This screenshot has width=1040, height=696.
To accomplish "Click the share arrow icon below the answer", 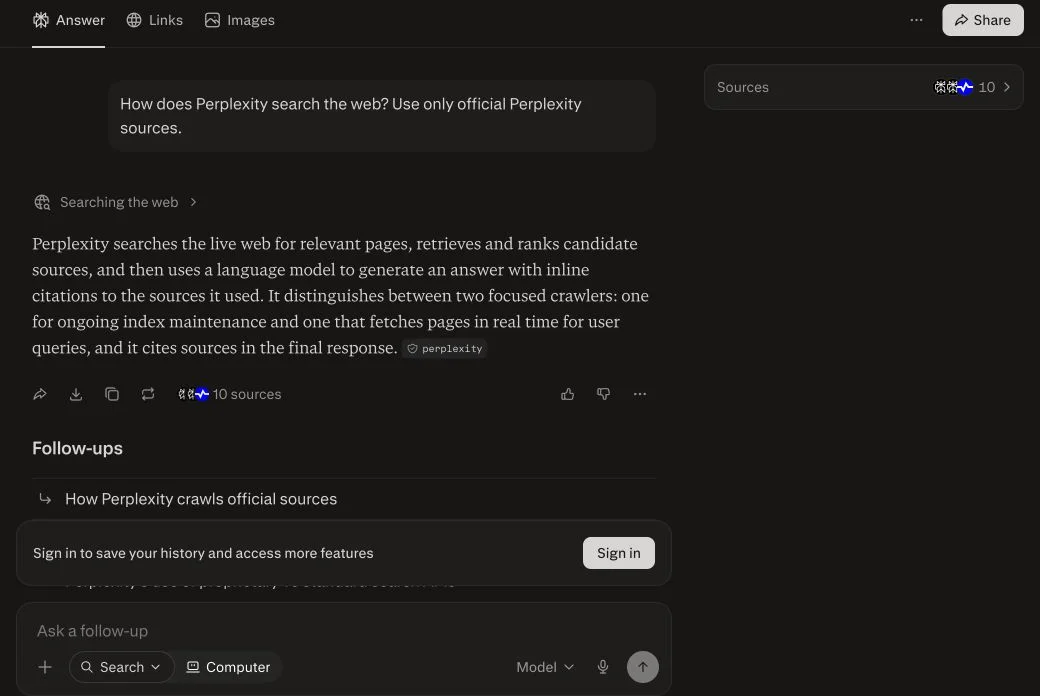I will point(40,394).
